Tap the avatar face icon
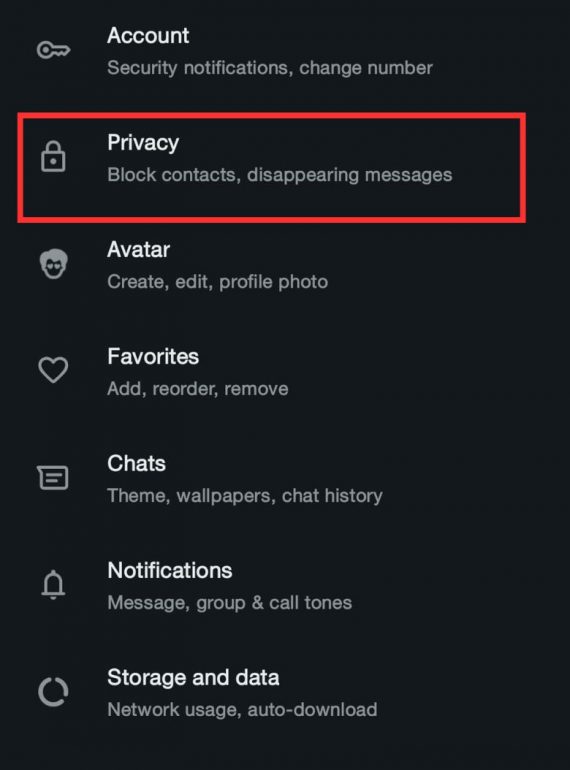This screenshot has width=570, height=770. [x=54, y=264]
